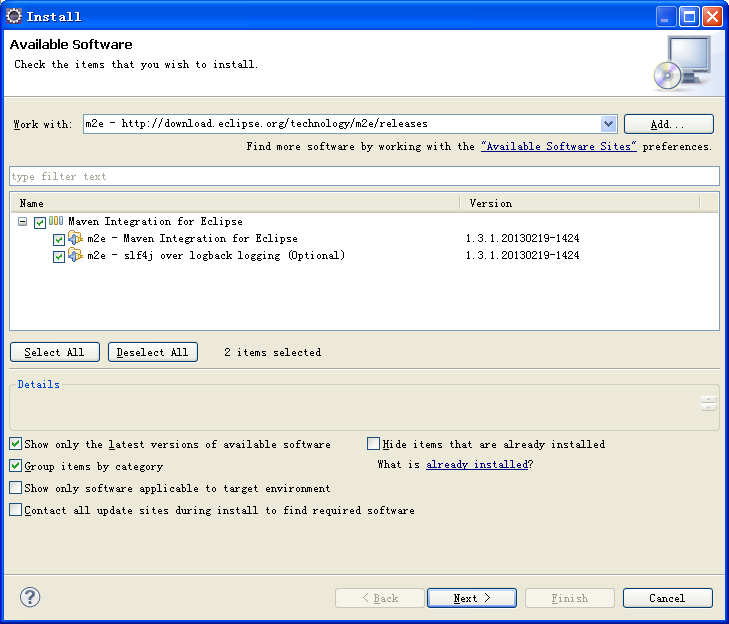Click the slf4j over logback feature icon
Viewport: 729px width, 624px height.
pyautogui.click(x=75, y=255)
